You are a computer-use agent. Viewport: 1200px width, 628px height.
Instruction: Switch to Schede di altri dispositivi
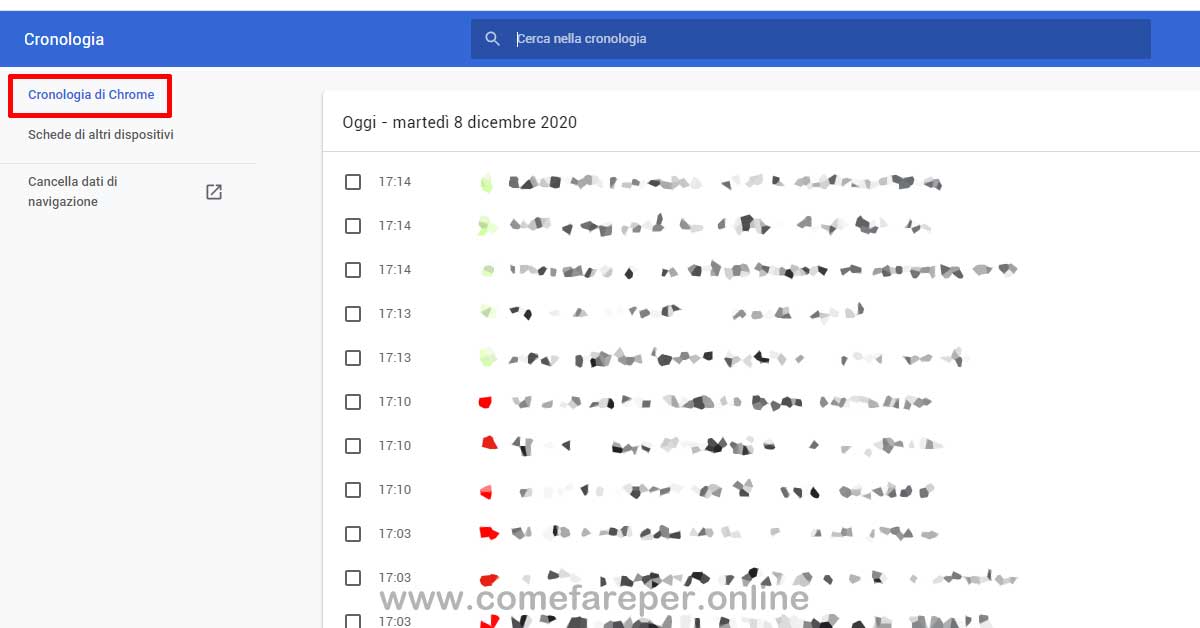pos(102,134)
